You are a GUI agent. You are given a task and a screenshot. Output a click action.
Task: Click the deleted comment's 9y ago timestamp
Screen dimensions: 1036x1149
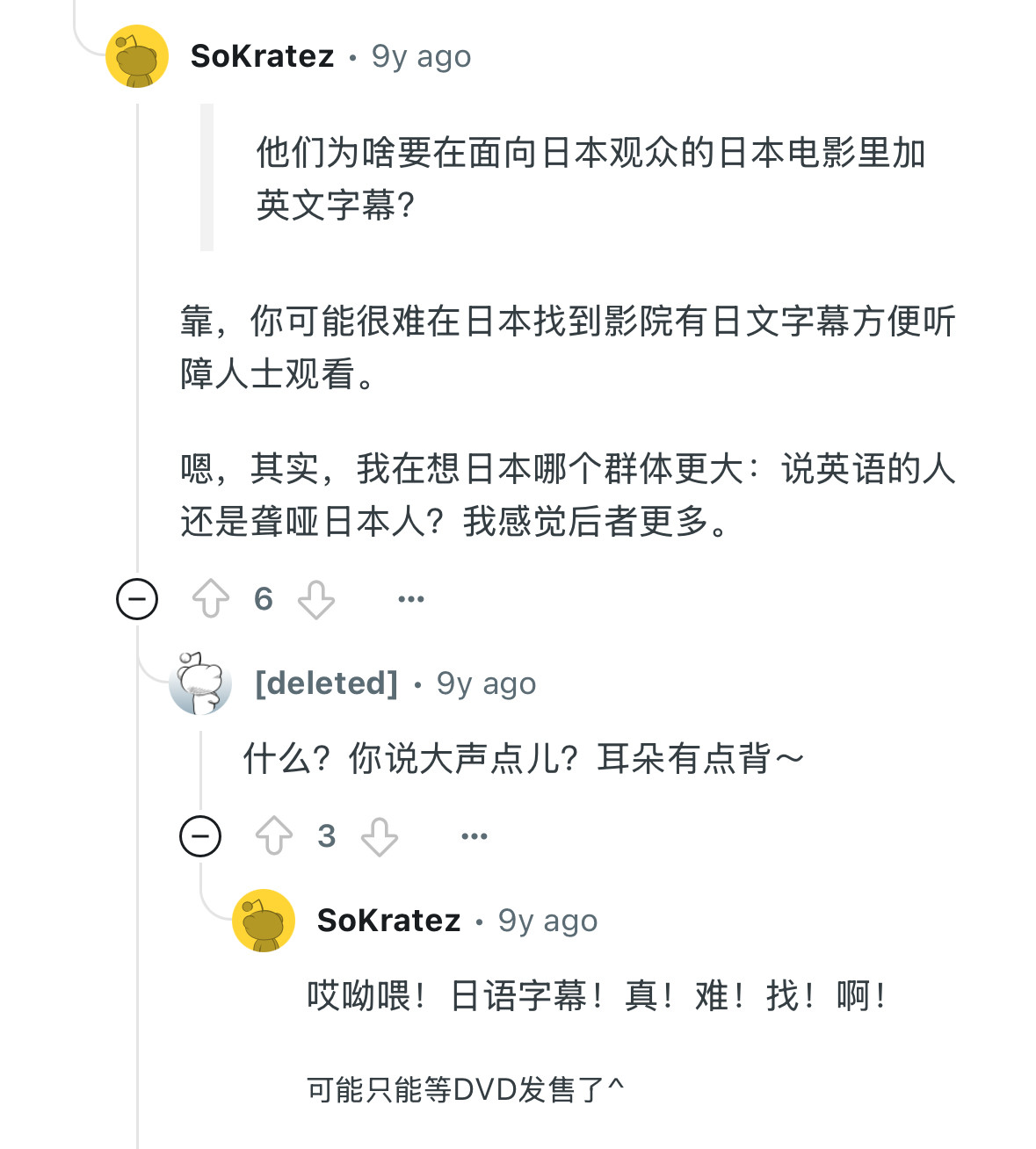[x=486, y=683]
